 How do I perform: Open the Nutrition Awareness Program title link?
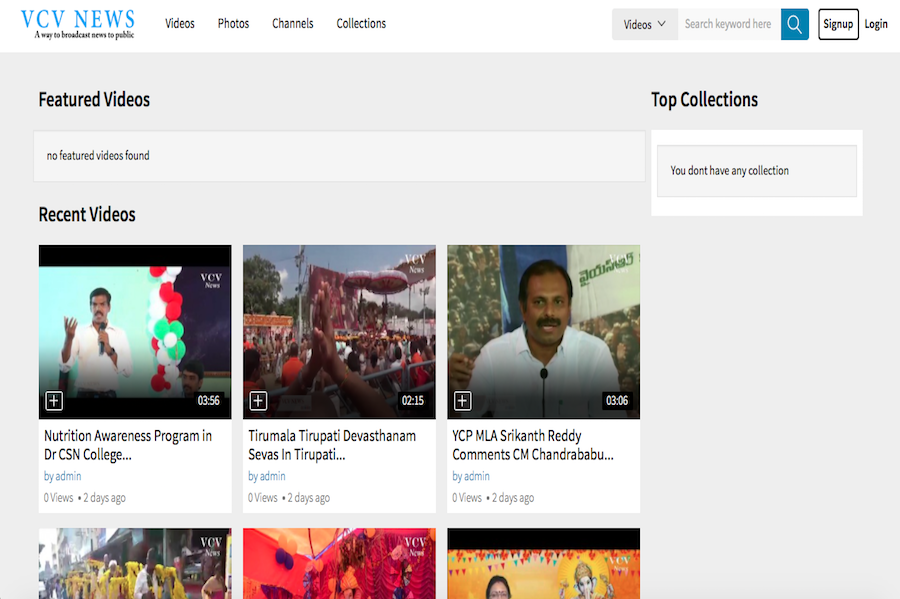[128, 445]
